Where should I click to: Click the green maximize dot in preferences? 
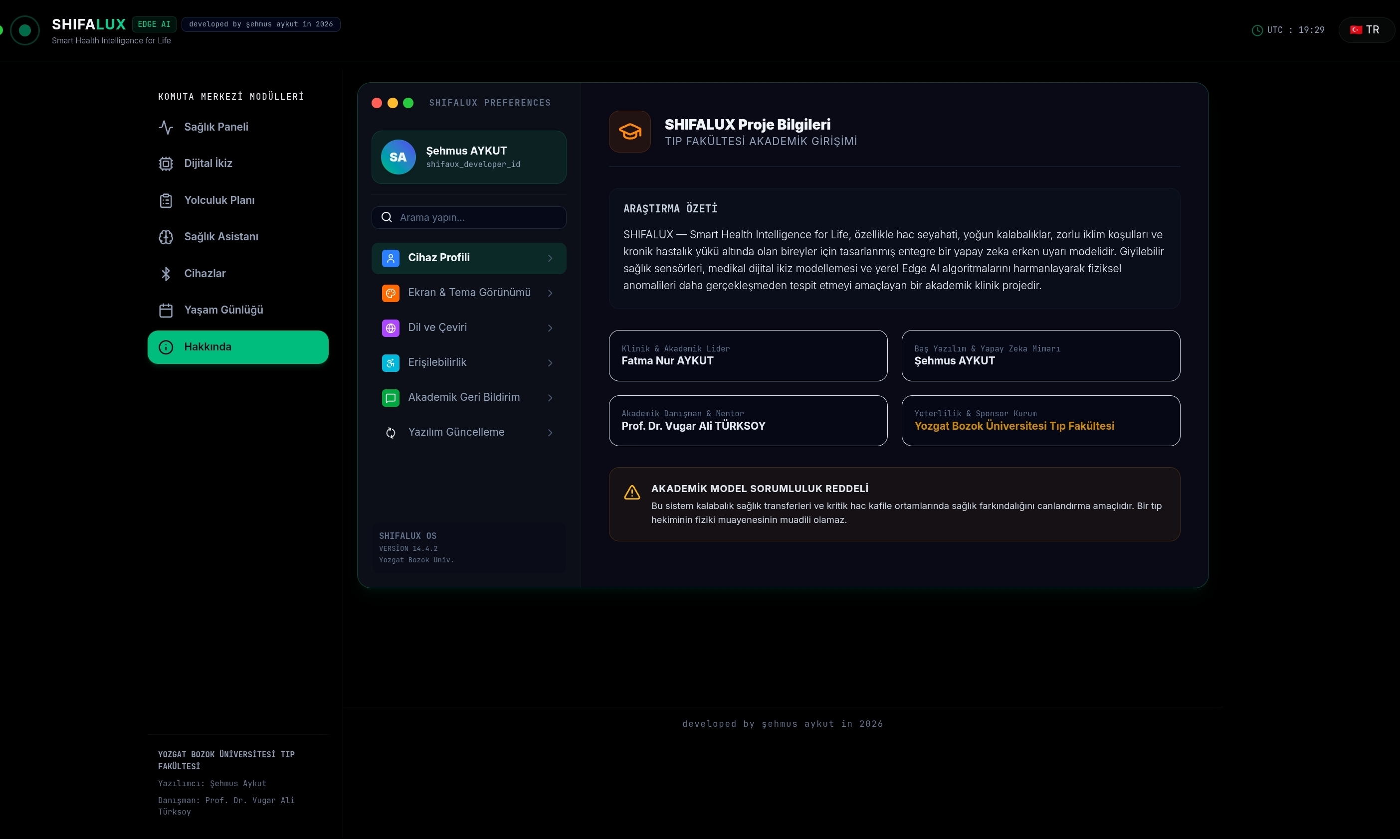(408, 103)
